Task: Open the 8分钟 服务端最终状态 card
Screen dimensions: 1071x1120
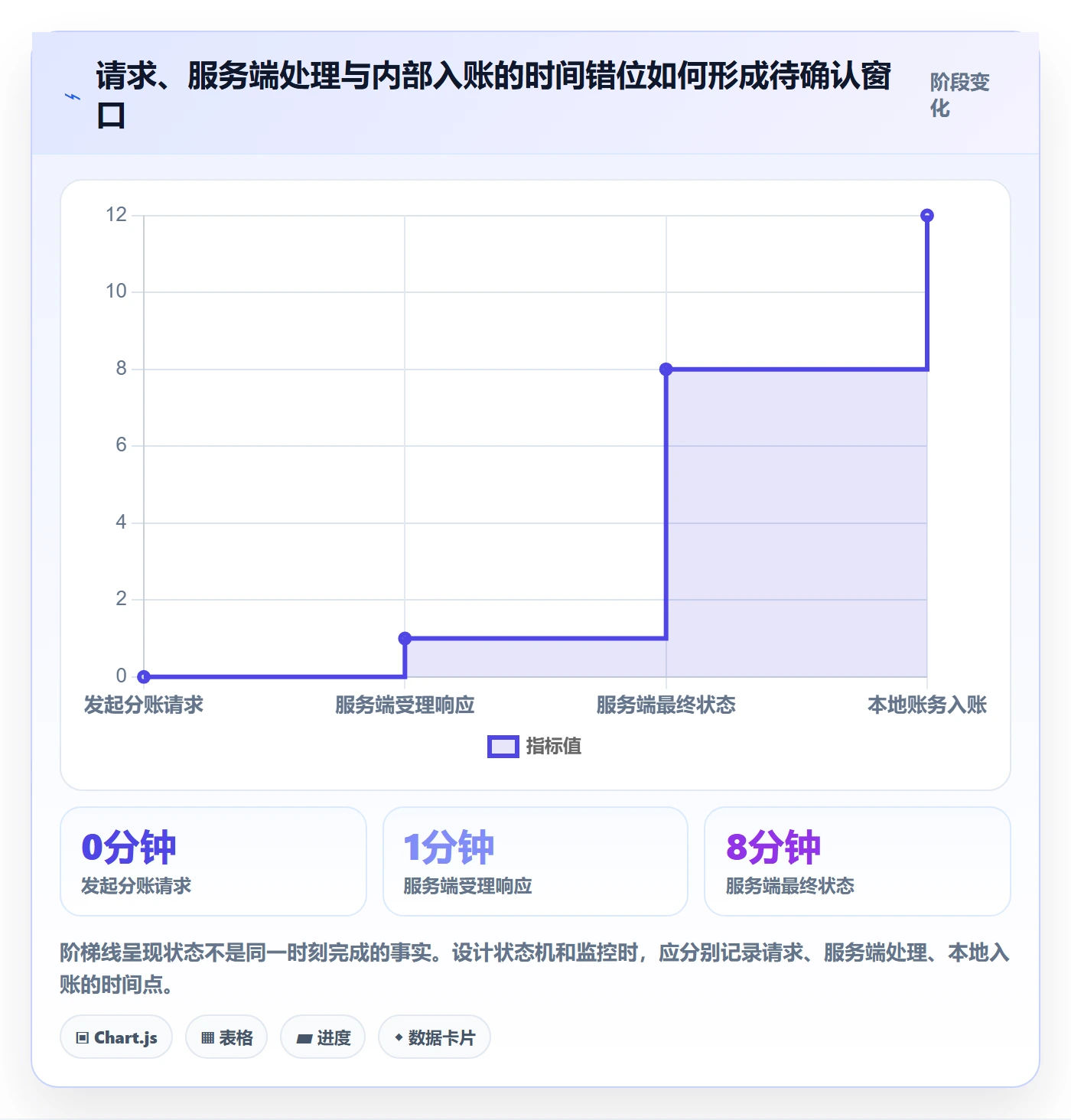Action: (858, 861)
